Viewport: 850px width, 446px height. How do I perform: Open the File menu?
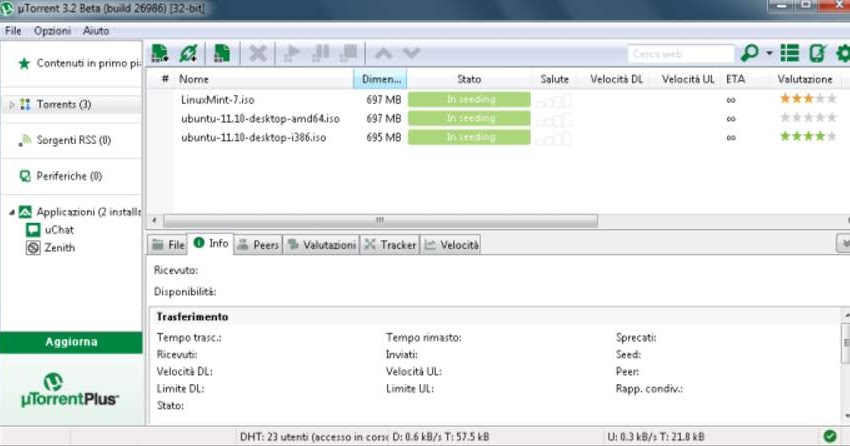13,31
